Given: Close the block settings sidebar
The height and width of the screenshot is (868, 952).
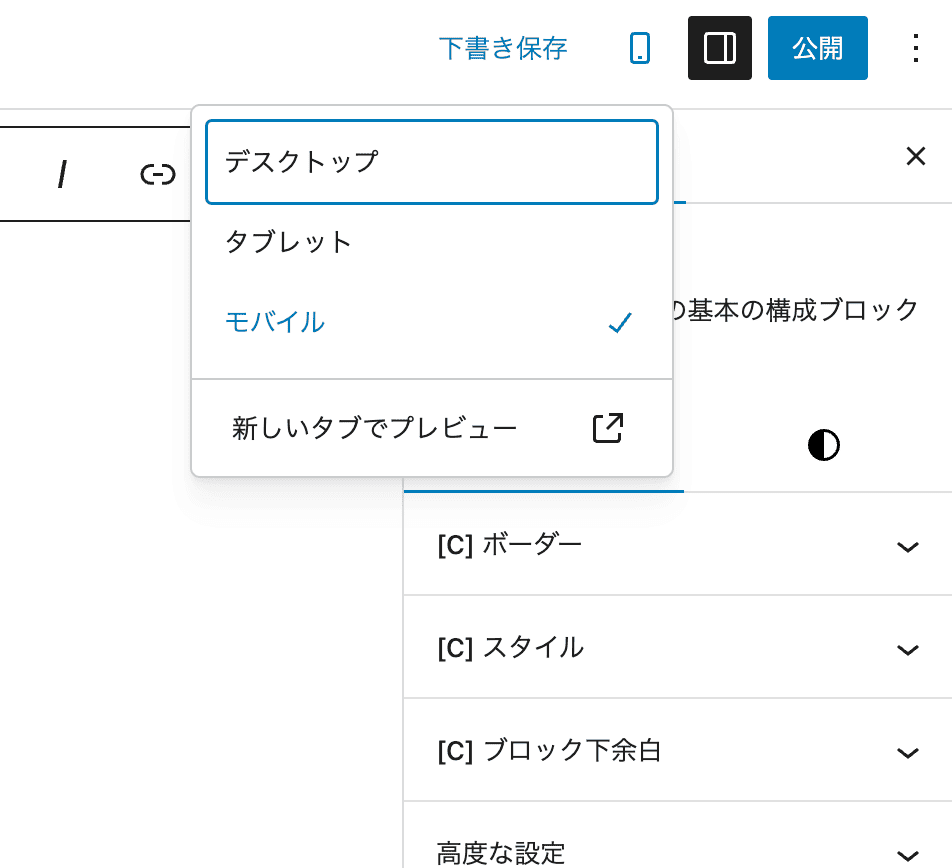Looking at the screenshot, I should tap(915, 156).
